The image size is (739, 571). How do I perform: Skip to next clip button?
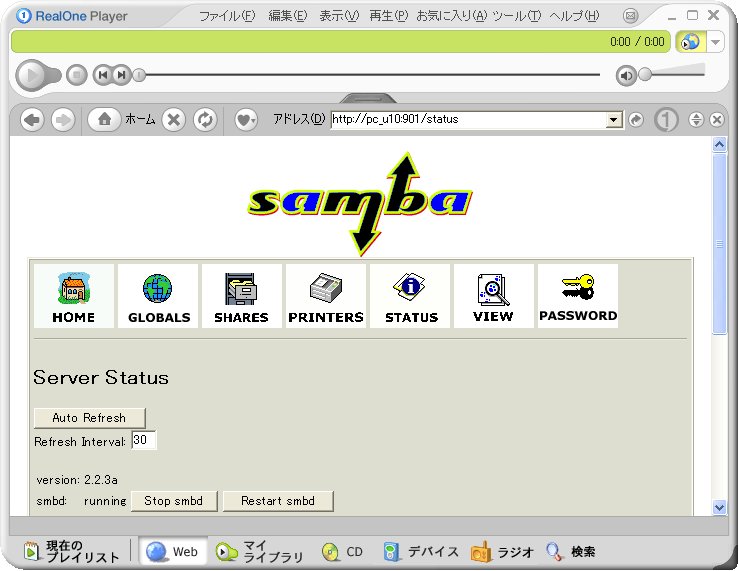coord(121,75)
